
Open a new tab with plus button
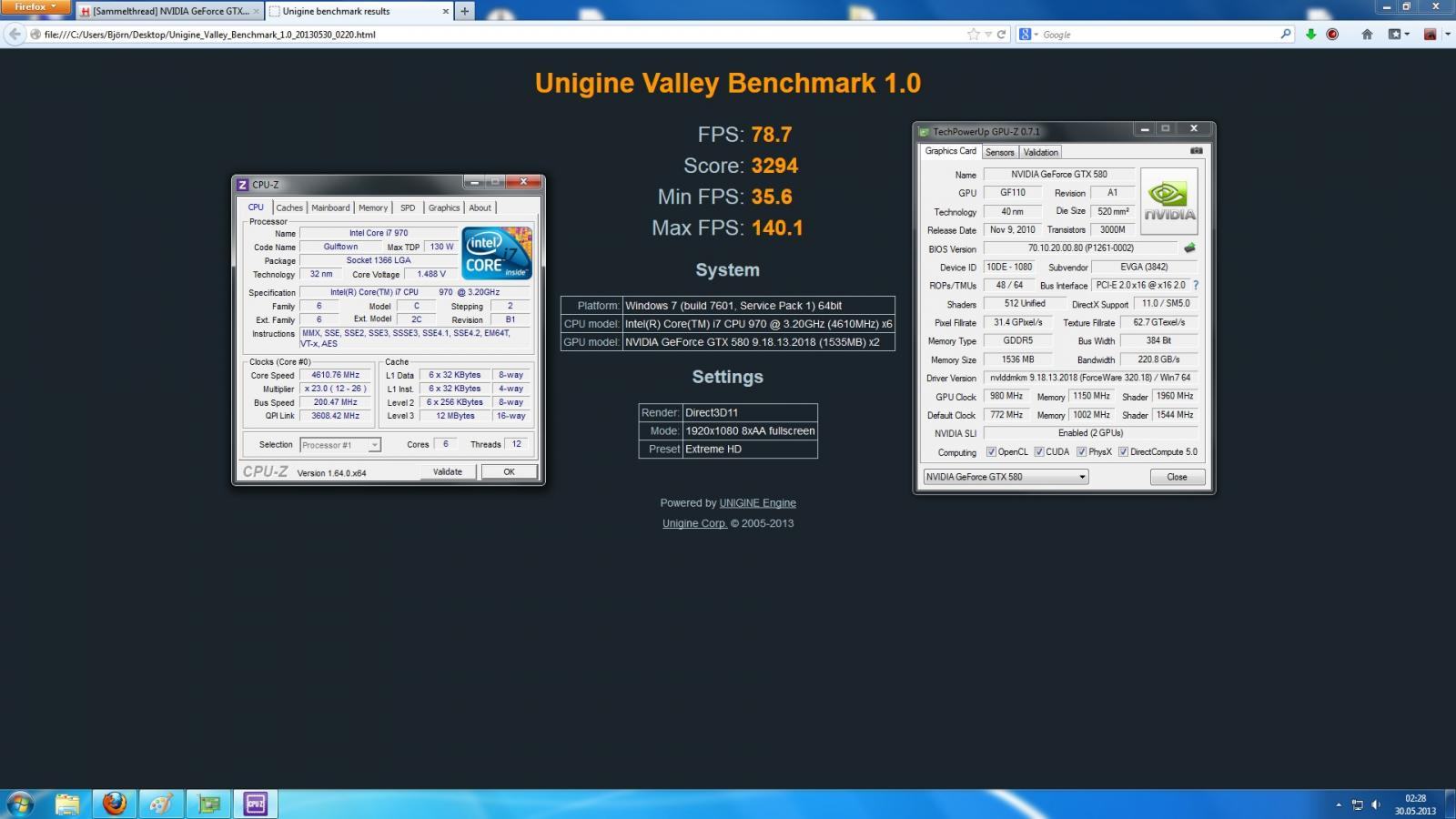[464, 11]
